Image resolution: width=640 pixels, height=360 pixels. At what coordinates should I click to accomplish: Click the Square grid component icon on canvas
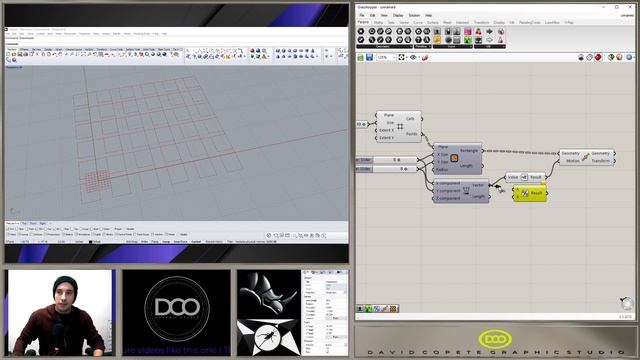400,127
